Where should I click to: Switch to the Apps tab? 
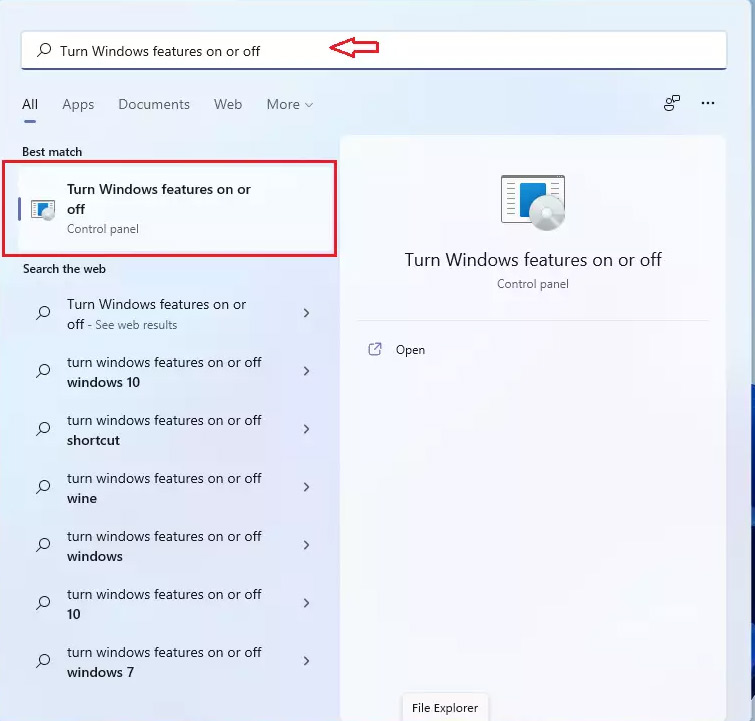pyautogui.click(x=78, y=105)
